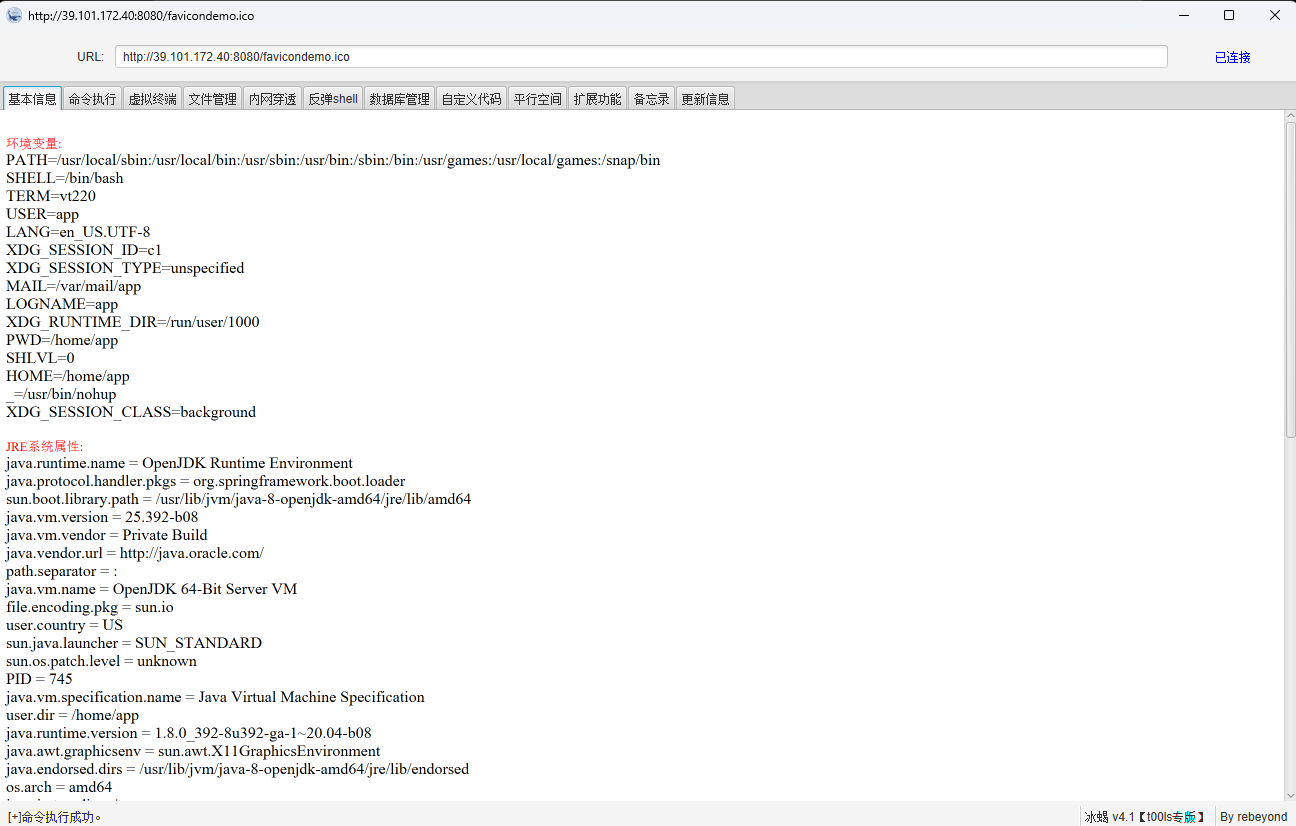Click the sun.java.launcher = SUN_STANDARD line

(x=134, y=643)
